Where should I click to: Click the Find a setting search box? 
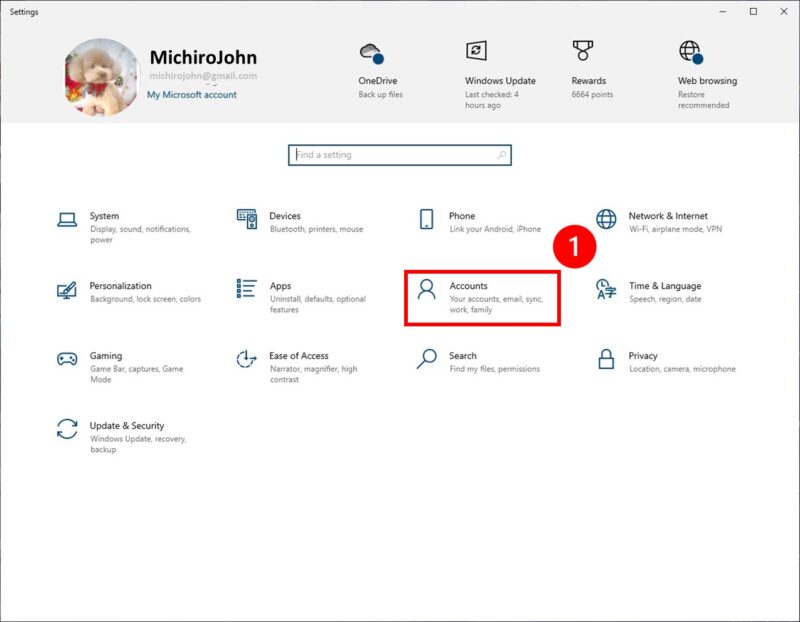click(400, 155)
